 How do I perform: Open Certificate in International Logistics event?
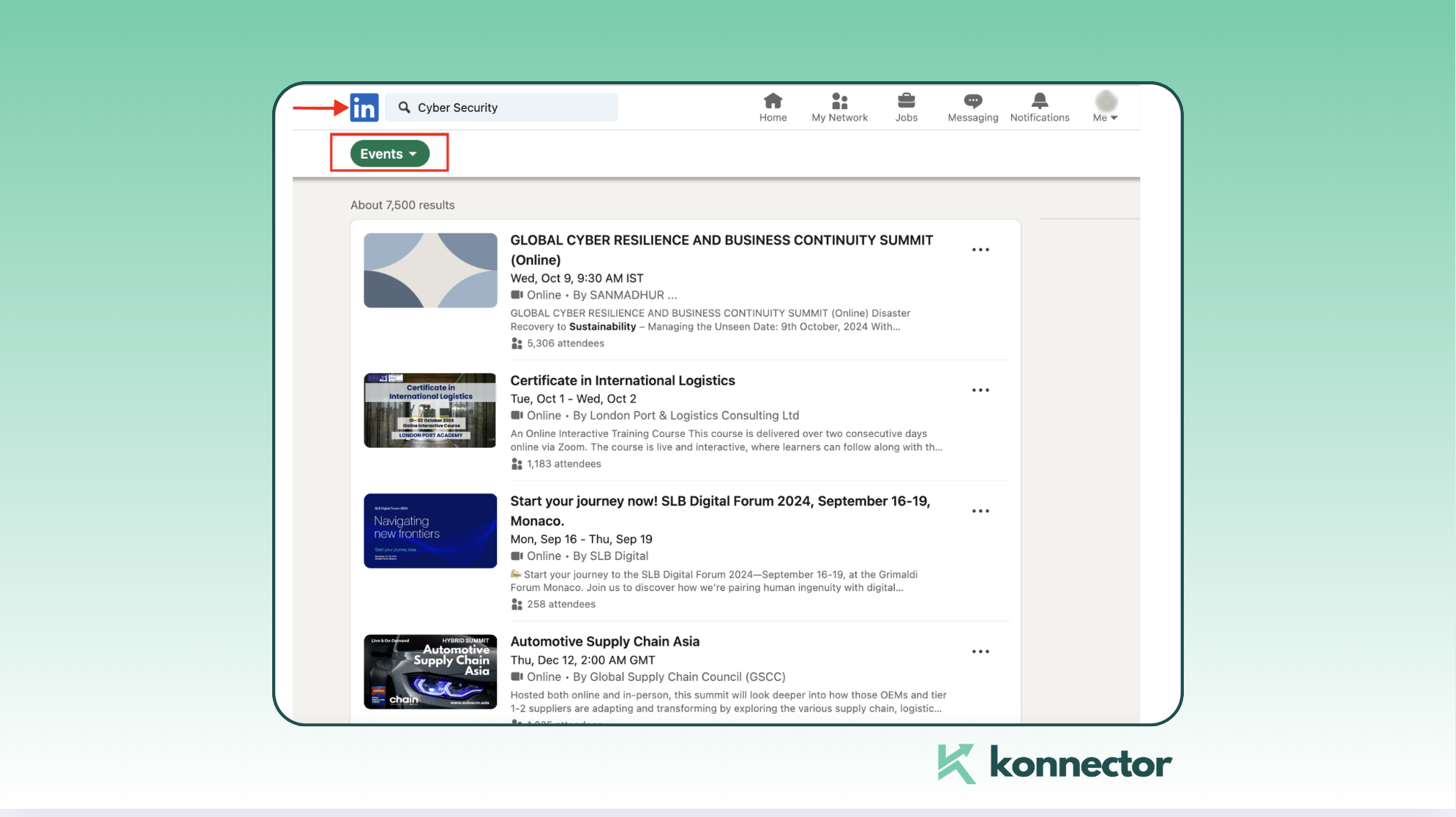pos(622,380)
